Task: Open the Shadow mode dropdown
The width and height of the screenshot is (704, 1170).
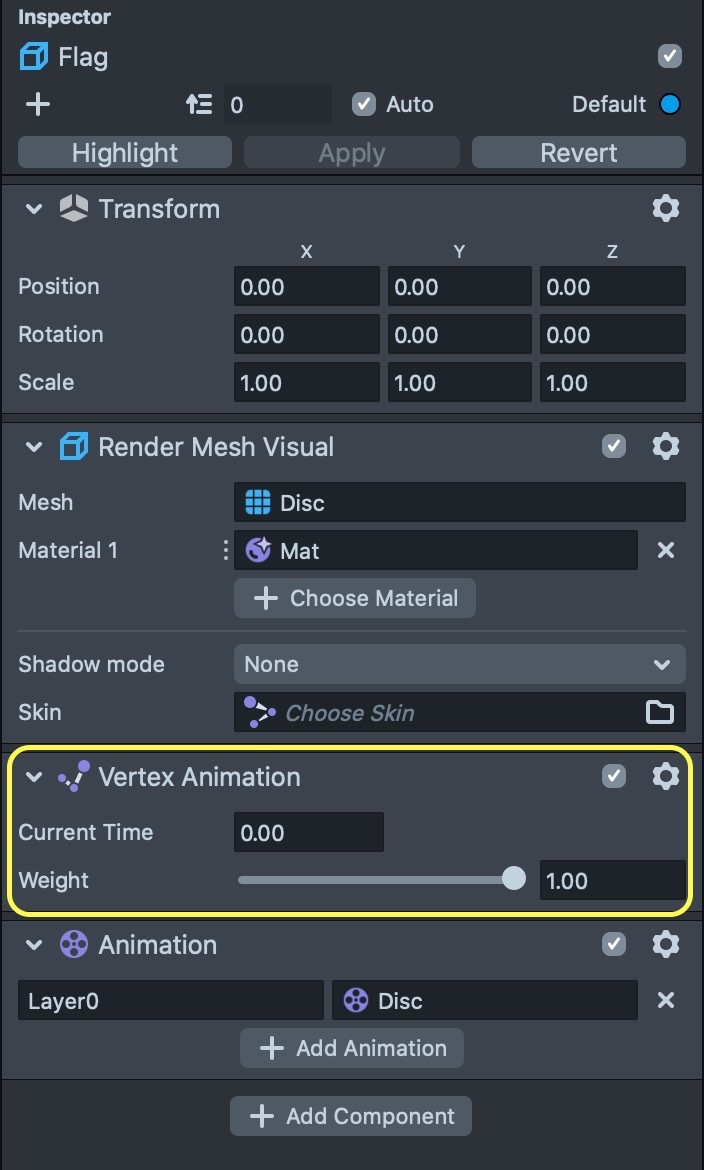Action: (459, 664)
